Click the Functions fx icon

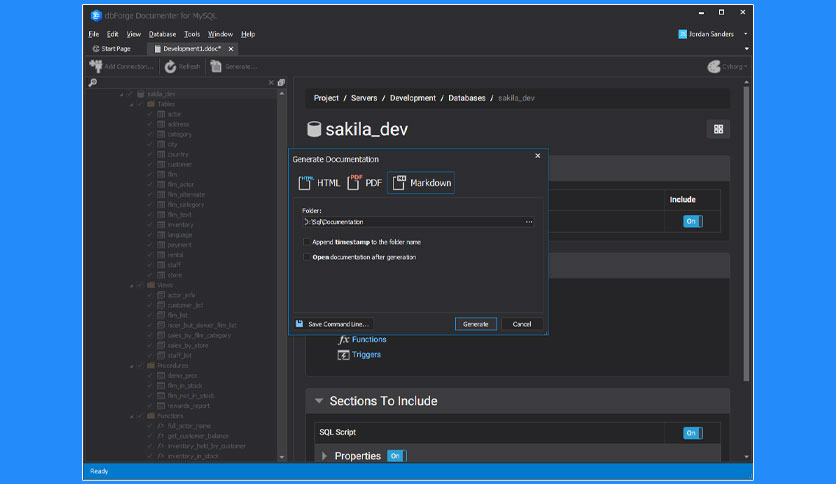click(343, 340)
